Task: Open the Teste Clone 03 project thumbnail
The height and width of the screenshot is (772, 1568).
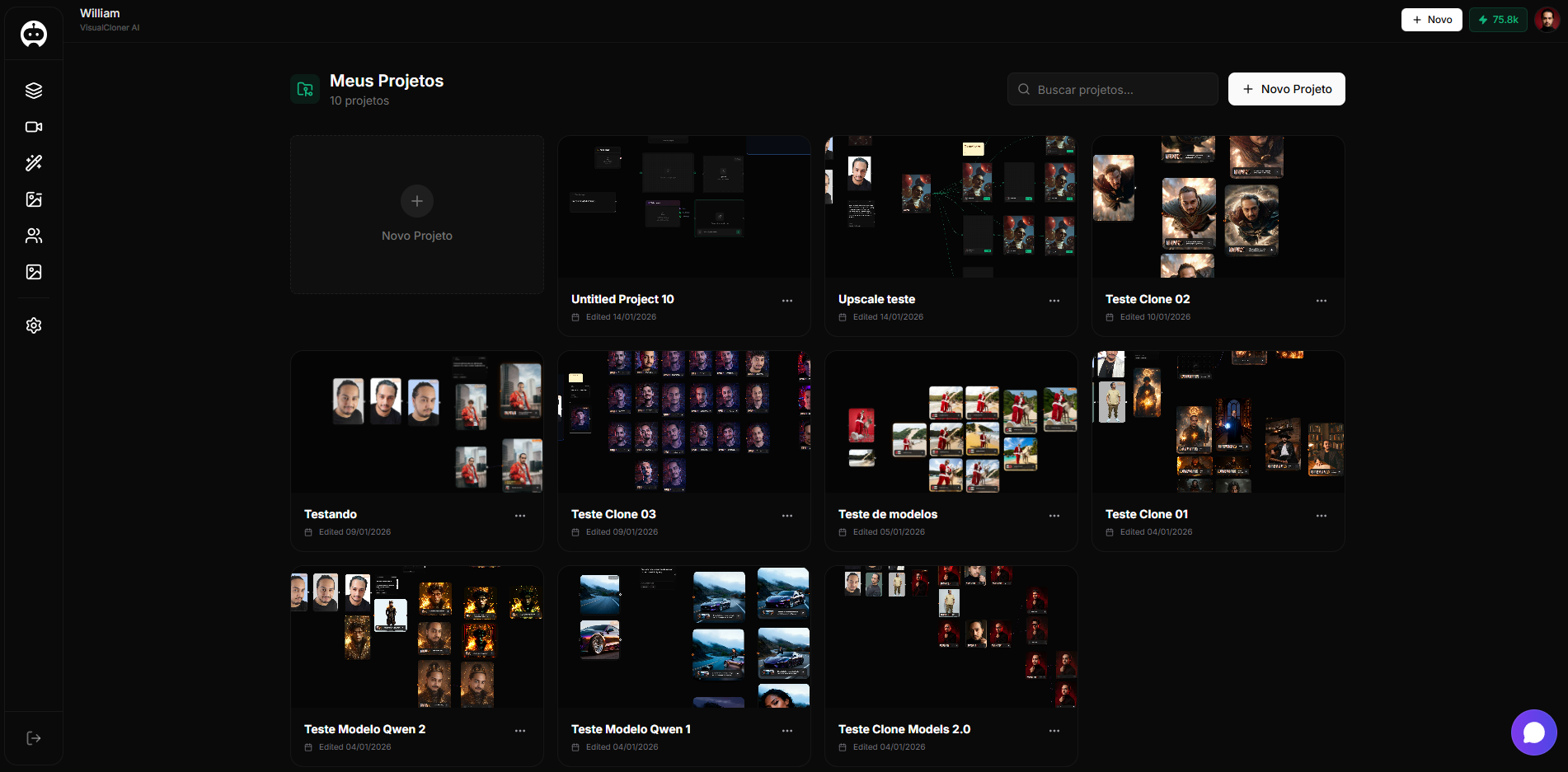Action: [683, 421]
